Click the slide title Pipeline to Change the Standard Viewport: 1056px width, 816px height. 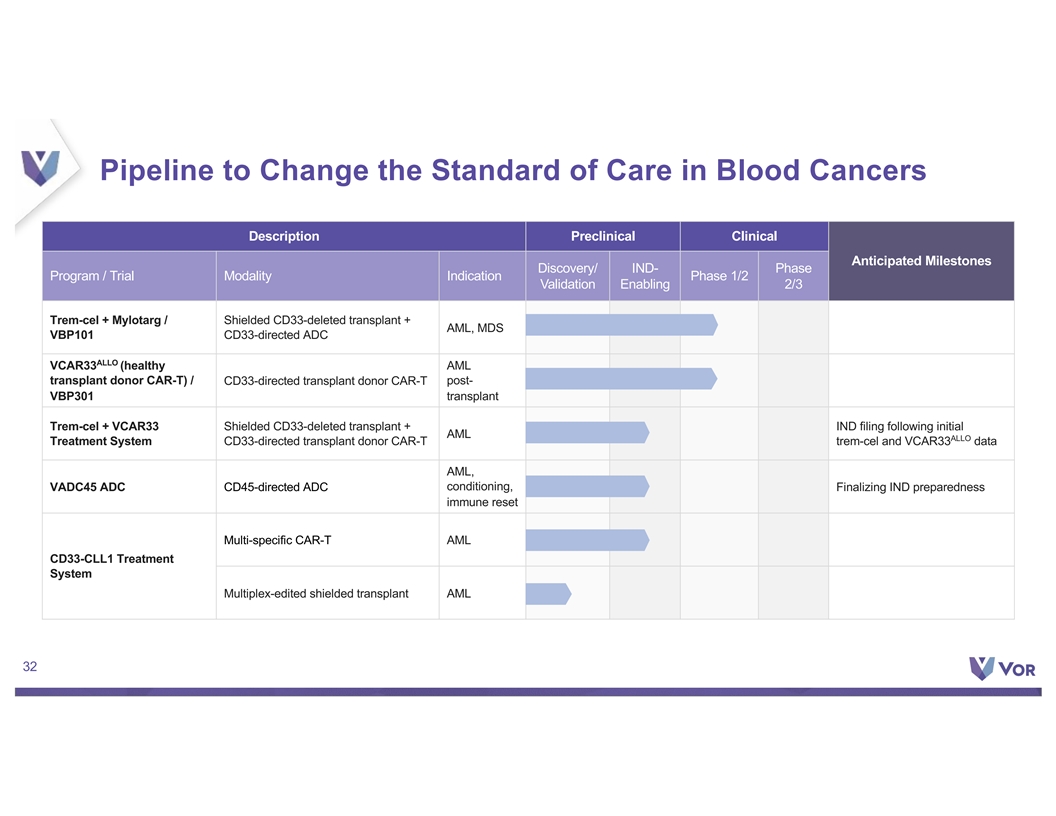[513, 170]
